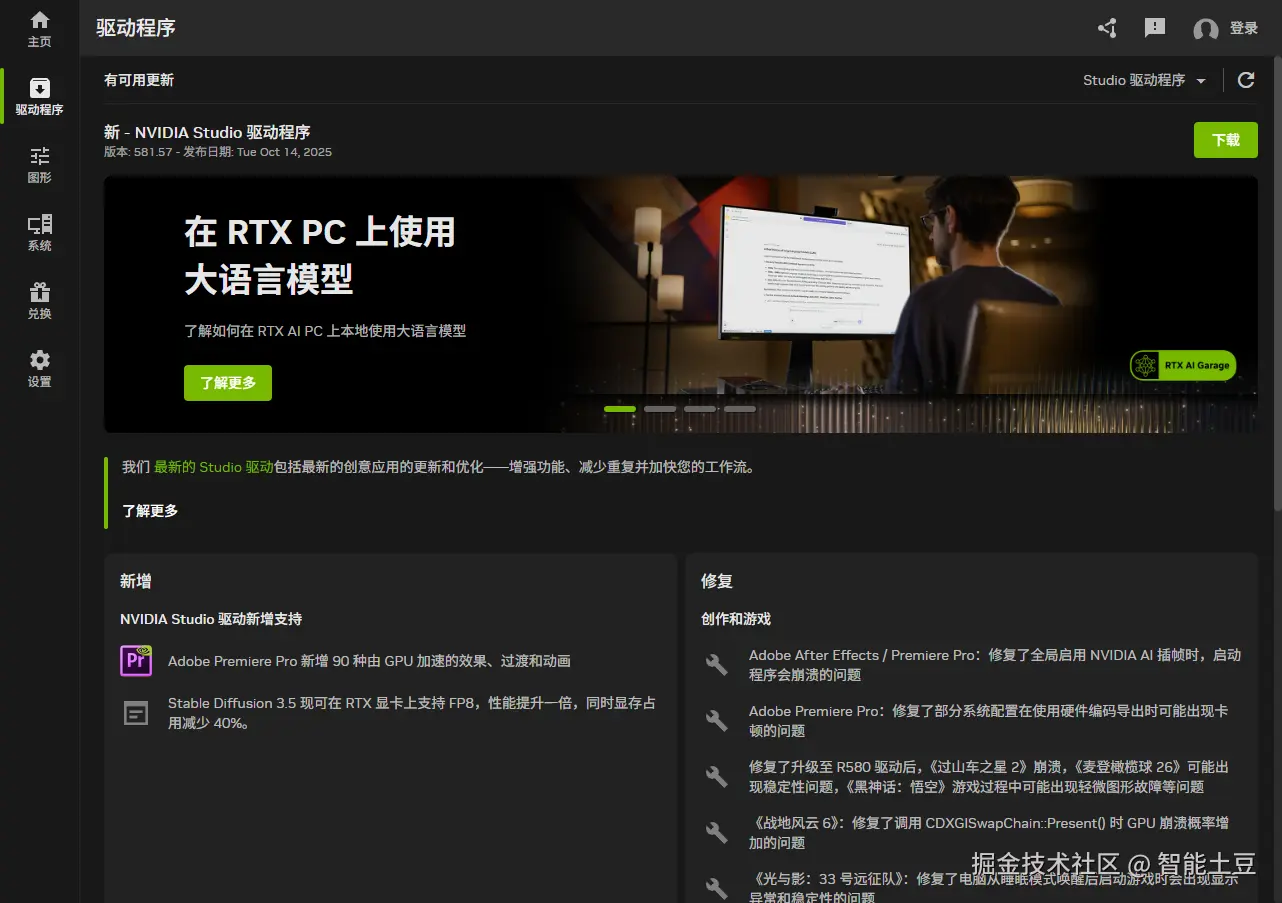Screen dimensions: 1282x903
Task: Click the 登录 login link
Action: click(x=1244, y=28)
